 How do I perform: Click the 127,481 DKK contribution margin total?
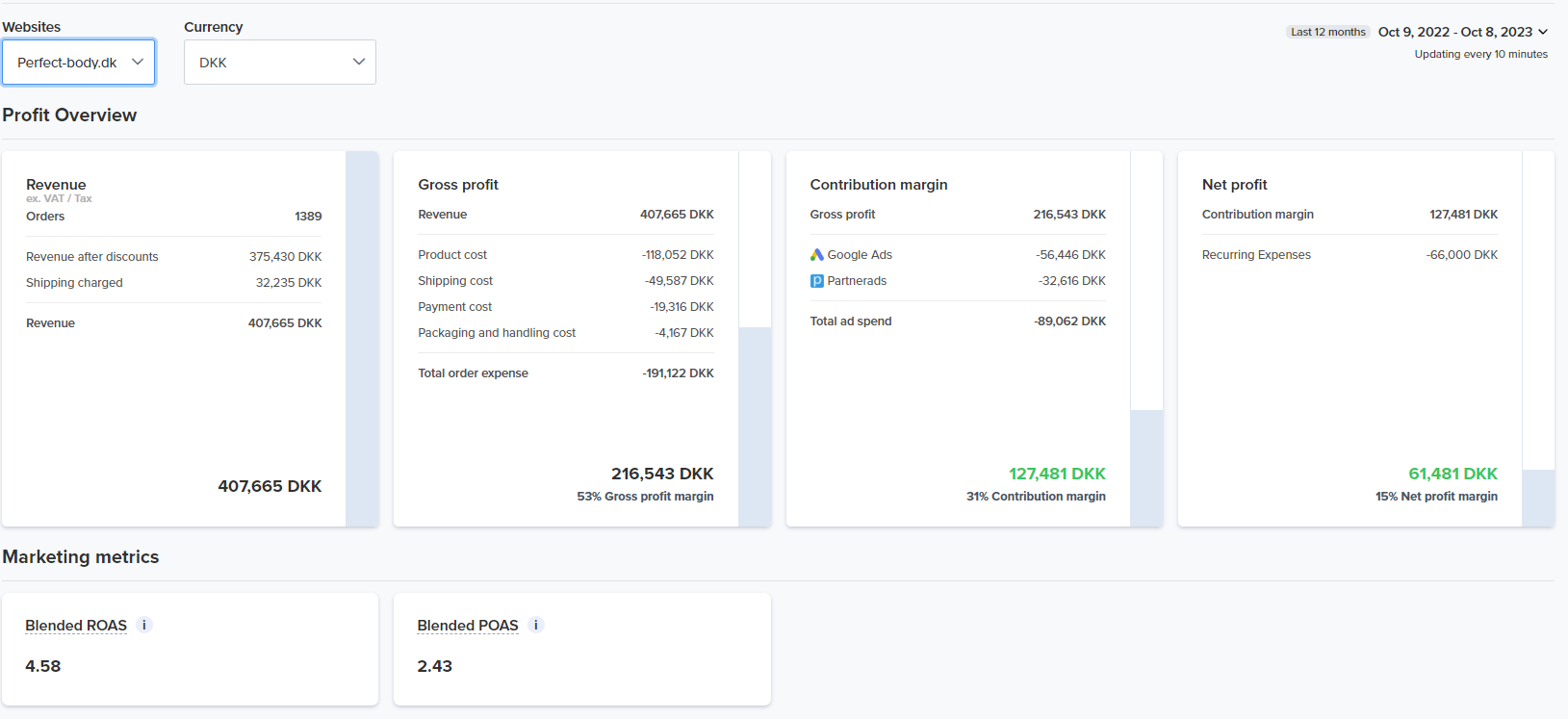pos(1057,474)
